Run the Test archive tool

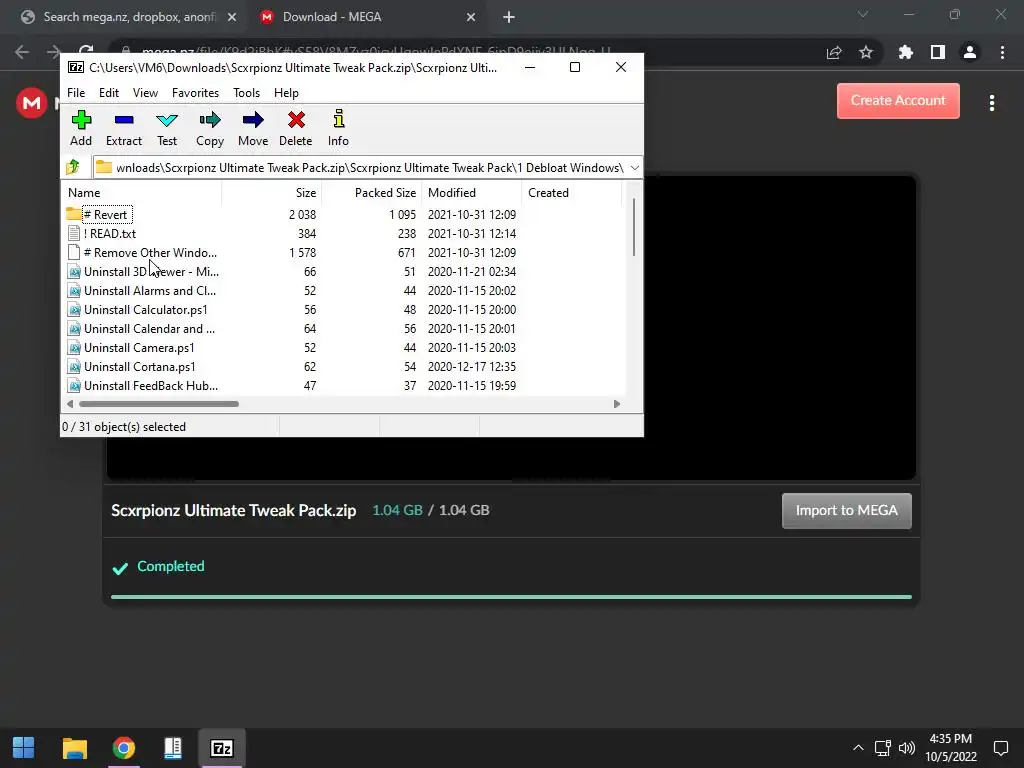167,128
